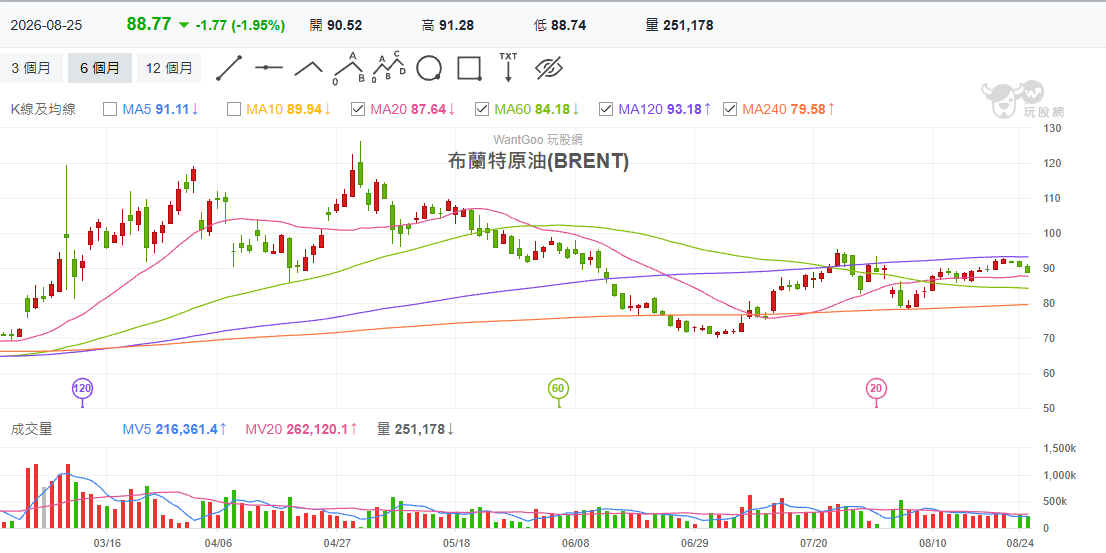Select the horizontal line drawing tool

click(269, 68)
